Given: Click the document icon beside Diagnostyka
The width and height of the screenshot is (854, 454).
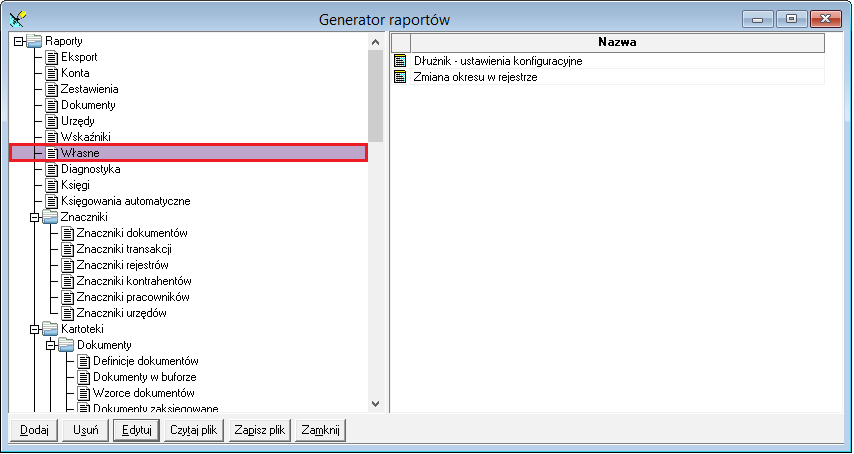Looking at the screenshot, I should [51, 169].
